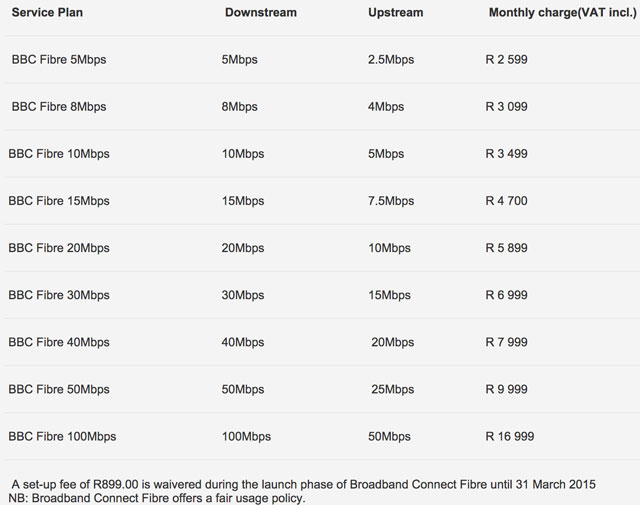Select the BBC Fibre 5Mbps plan
The height and width of the screenshot is (505, 640).
[x=59, y=60]
